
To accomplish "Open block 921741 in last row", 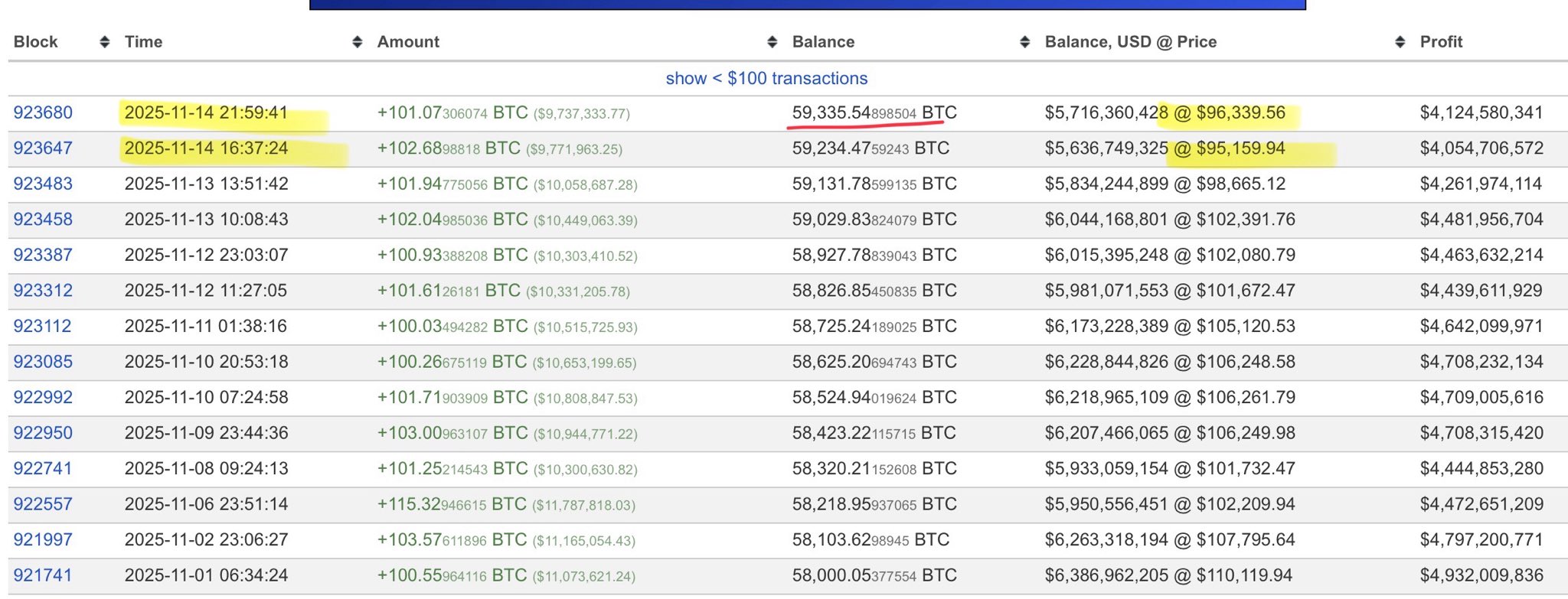I will pyautogui.click(x=43, y=575).
